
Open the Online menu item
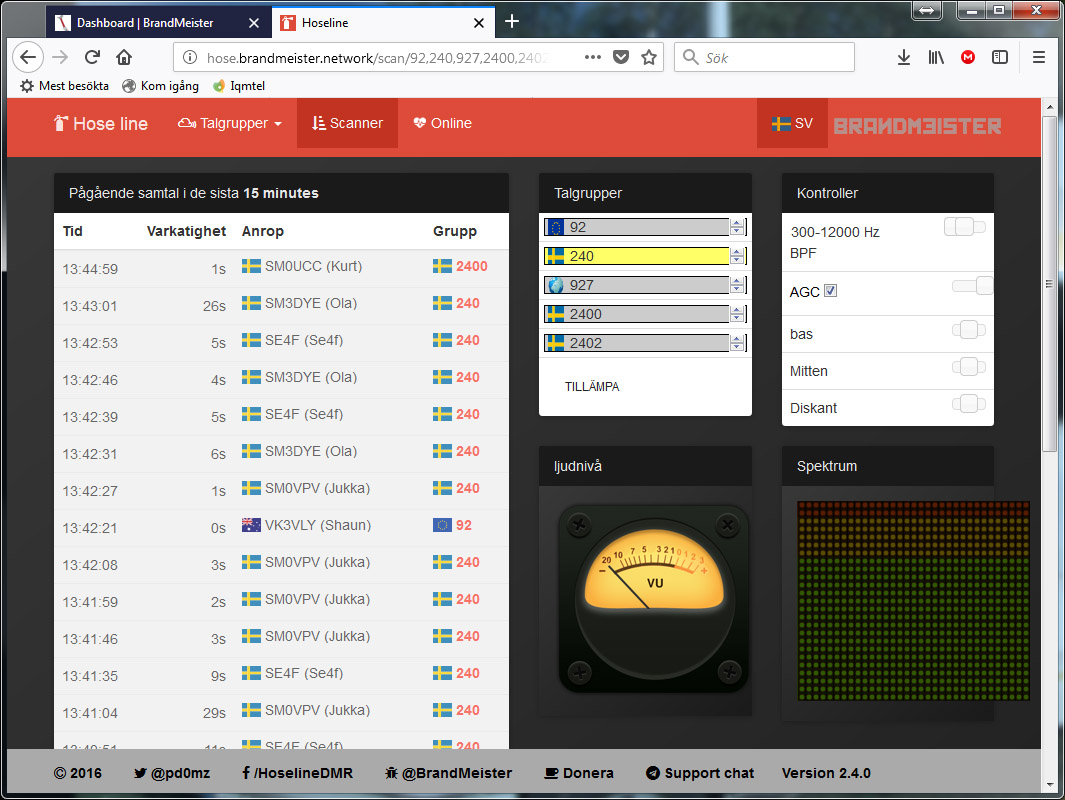441,123
